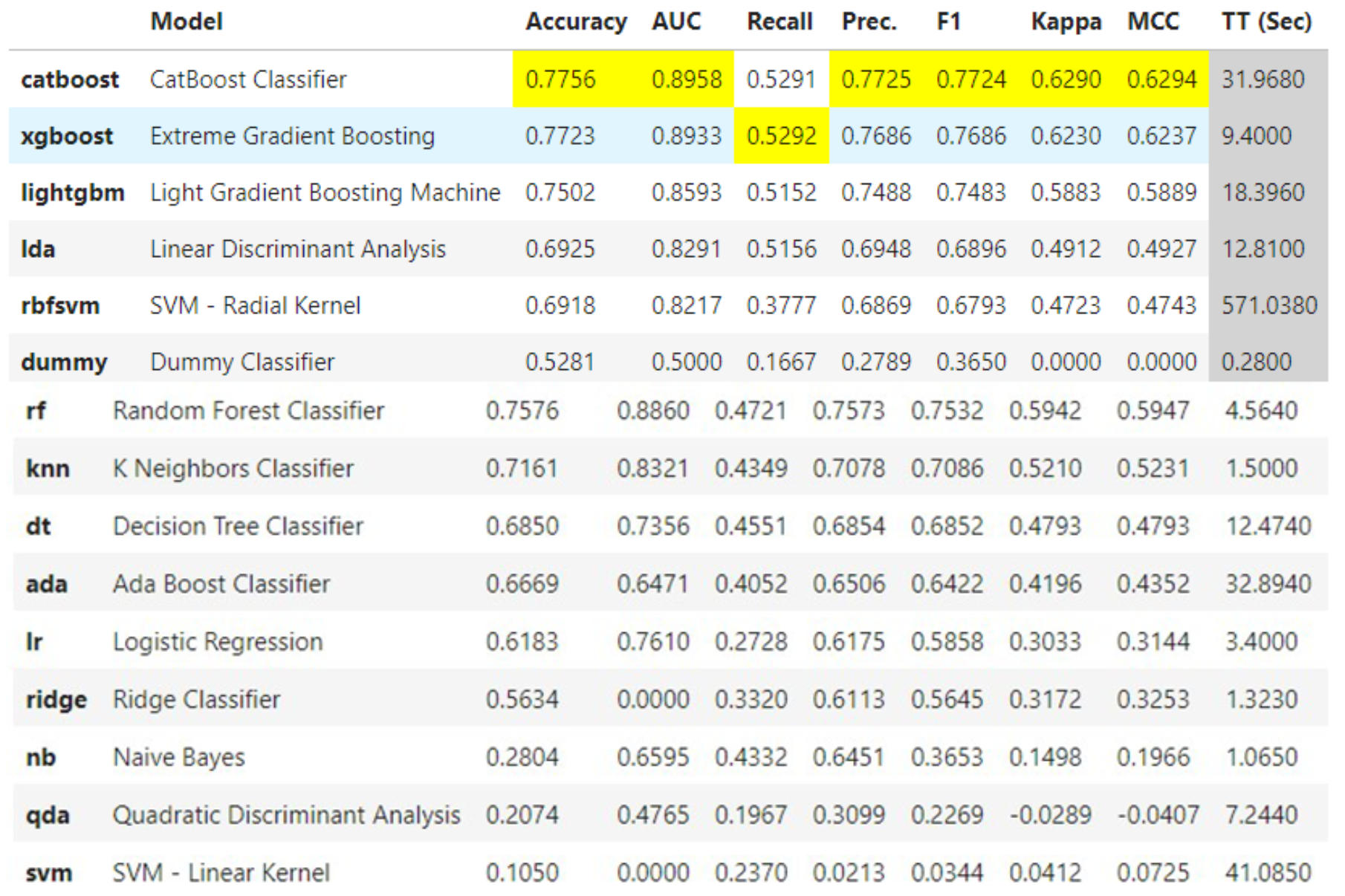
Task: Select the catboost row index label
Action: pyautogui.click(x=70, y=79)
